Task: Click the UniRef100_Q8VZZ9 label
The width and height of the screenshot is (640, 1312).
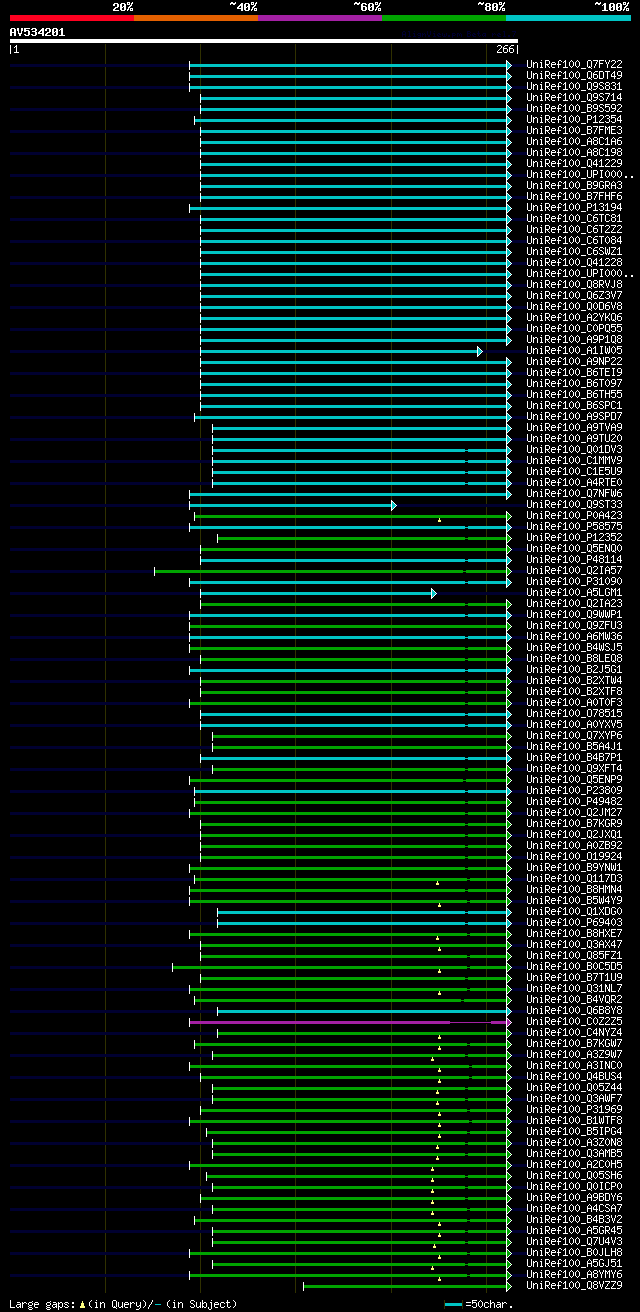Action: click(x=575, y=1285)
